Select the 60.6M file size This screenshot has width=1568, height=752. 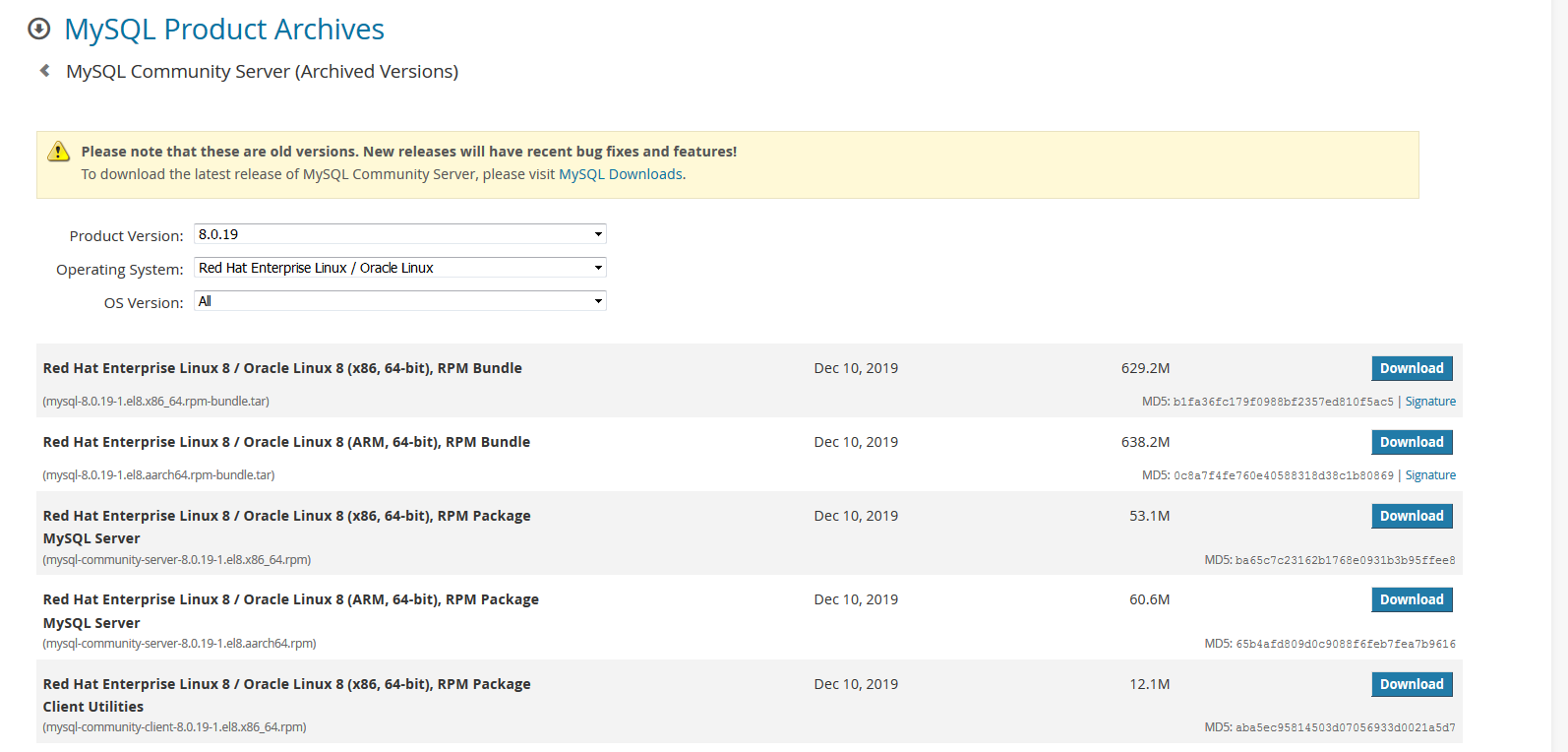point(1149,599)
